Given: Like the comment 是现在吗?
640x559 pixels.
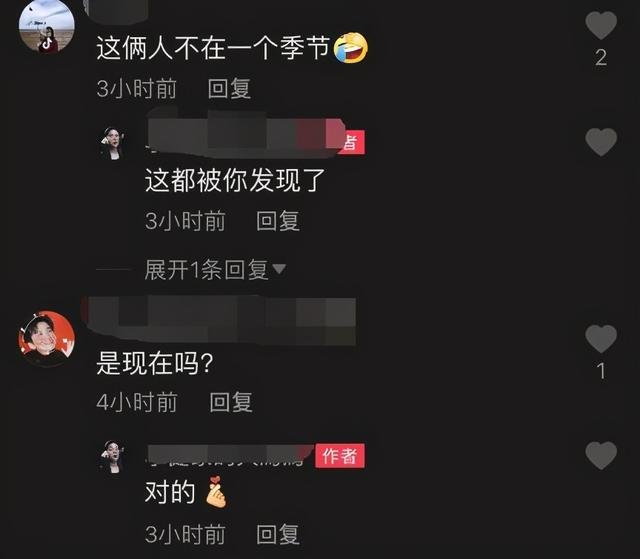Looking at the screenshot, I should [601, 339].
